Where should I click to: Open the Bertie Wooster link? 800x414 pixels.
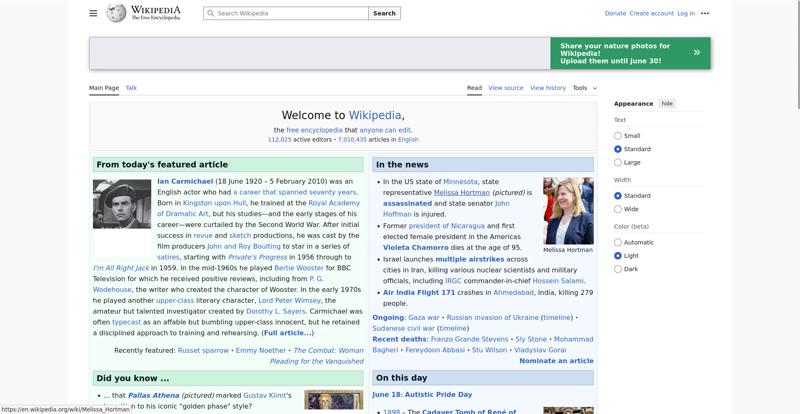(x=299, y=268)
